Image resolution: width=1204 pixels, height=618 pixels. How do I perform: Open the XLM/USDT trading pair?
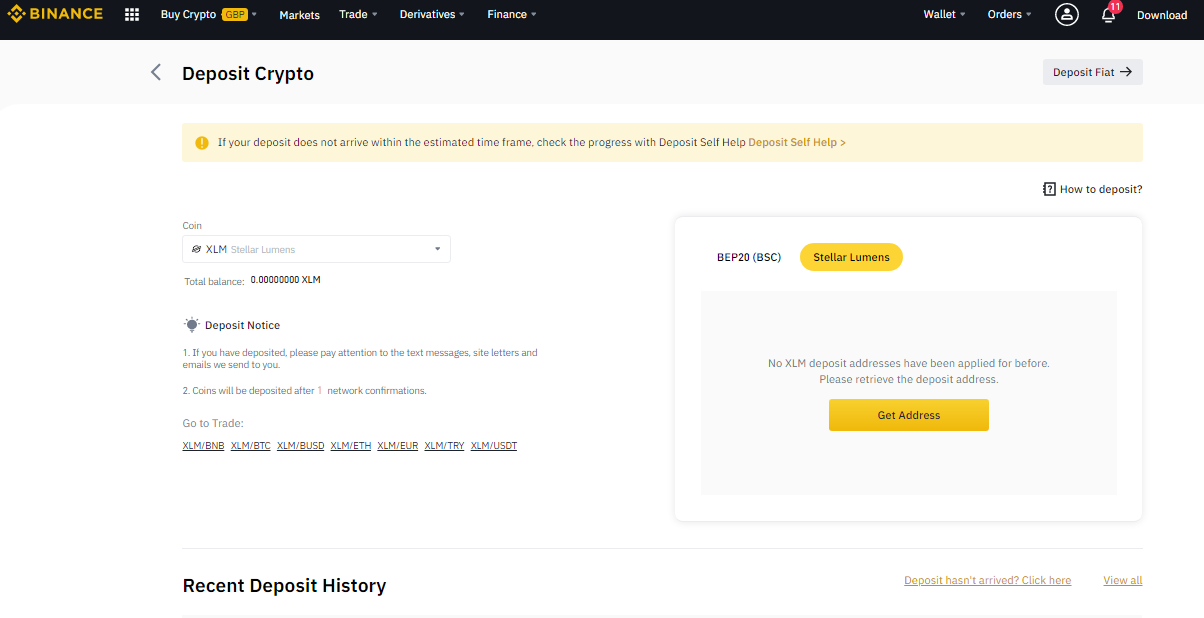(x=494, y=446)
